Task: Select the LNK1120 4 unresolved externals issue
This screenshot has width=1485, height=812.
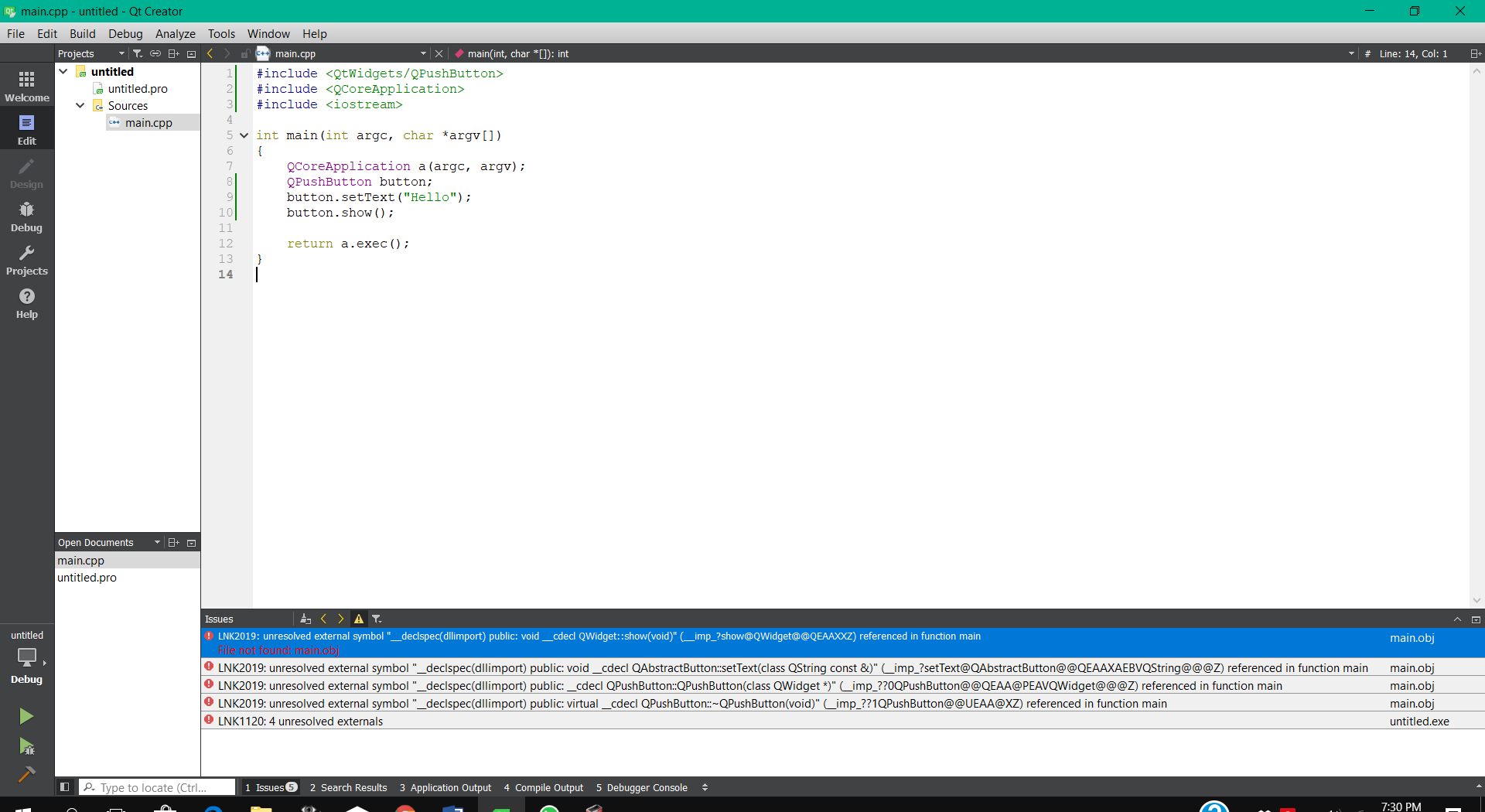Action: [843, 721]
